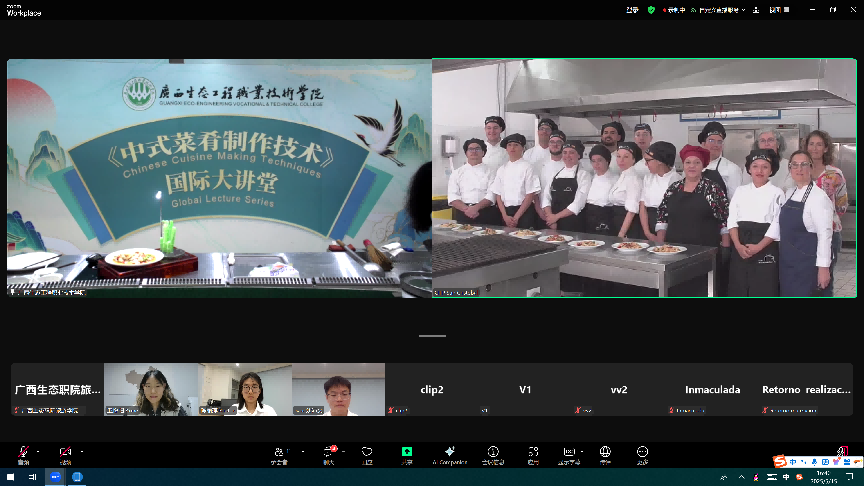Click the Sogou input method S icon
The width and height of the screenshot is (864, 486).
tap(779, 461)
